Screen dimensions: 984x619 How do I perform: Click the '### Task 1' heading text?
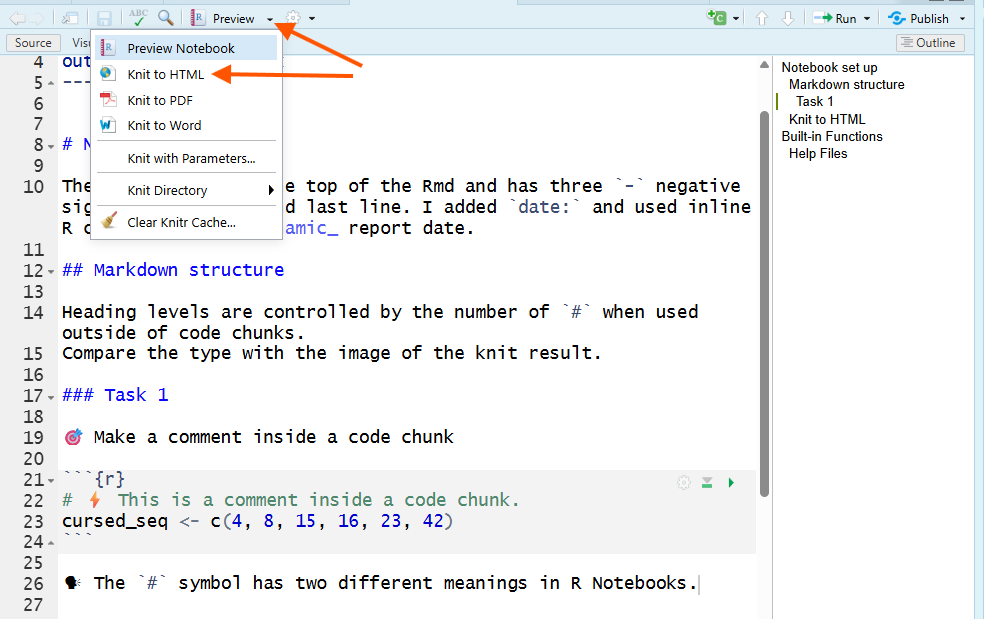point(115,395)
